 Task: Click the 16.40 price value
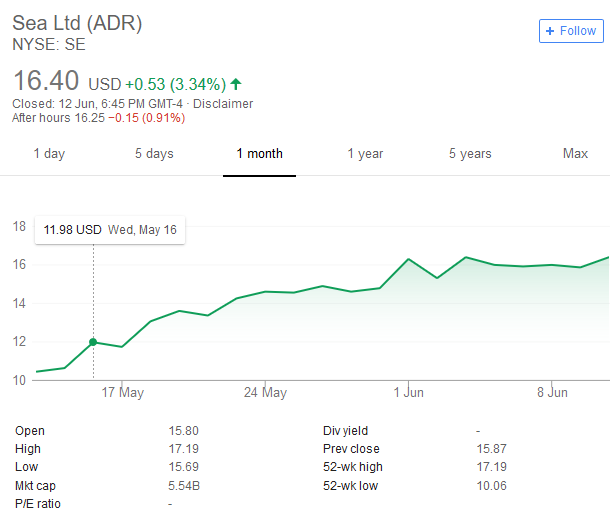[46, 81]
